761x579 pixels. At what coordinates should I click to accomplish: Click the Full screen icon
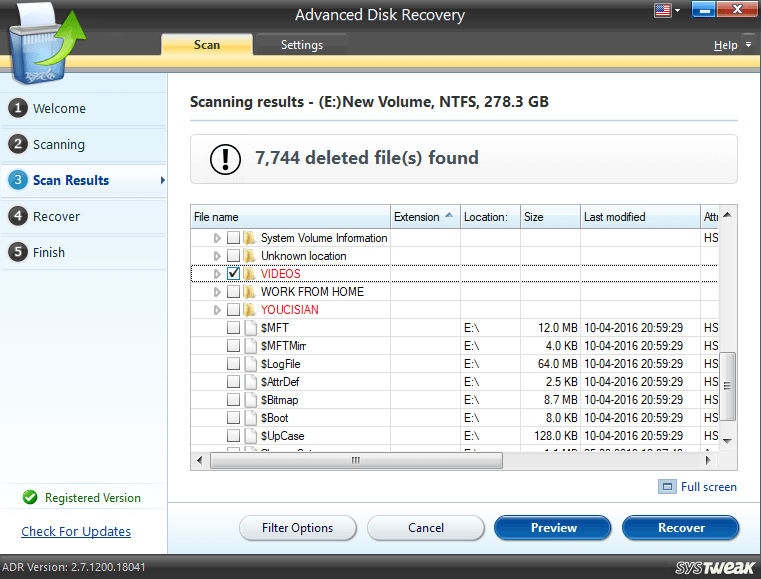(x=667, y=487)
